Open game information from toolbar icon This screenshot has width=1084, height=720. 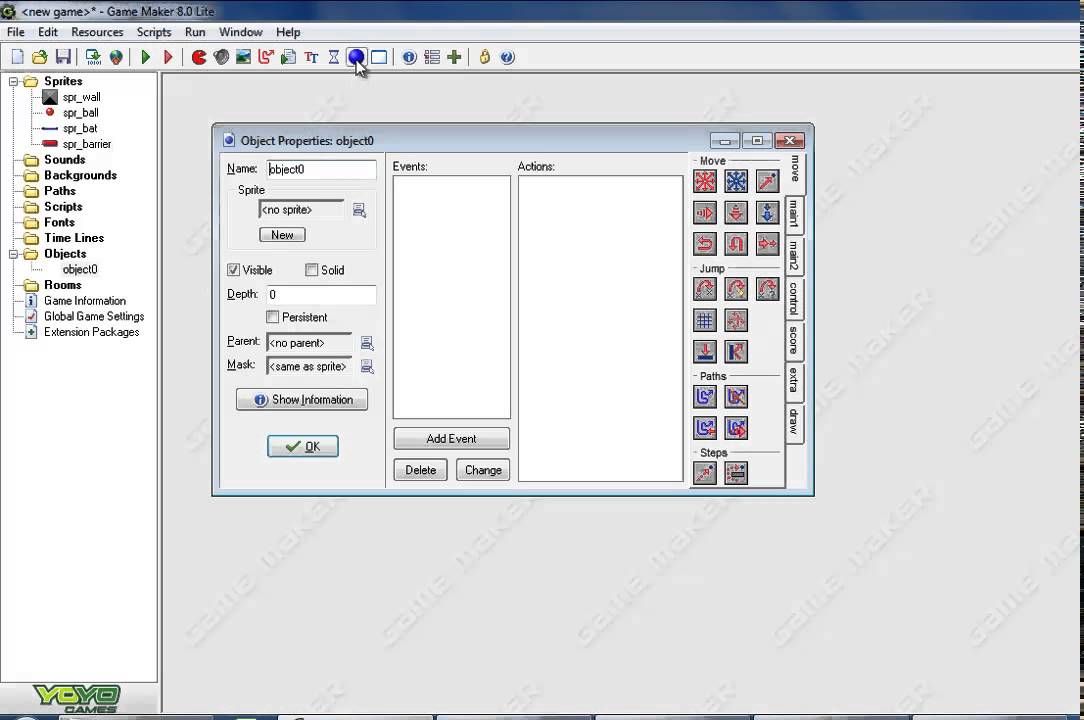(409, 57)
